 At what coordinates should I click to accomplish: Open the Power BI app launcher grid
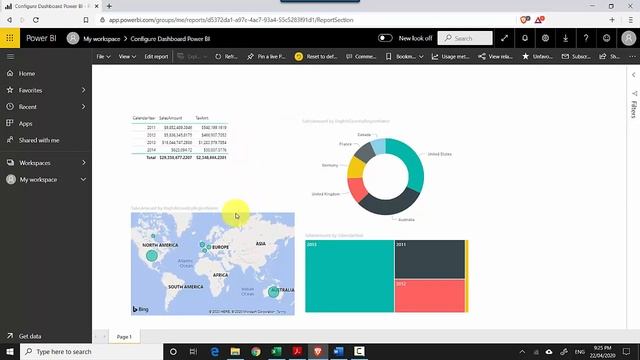point(10,38)
